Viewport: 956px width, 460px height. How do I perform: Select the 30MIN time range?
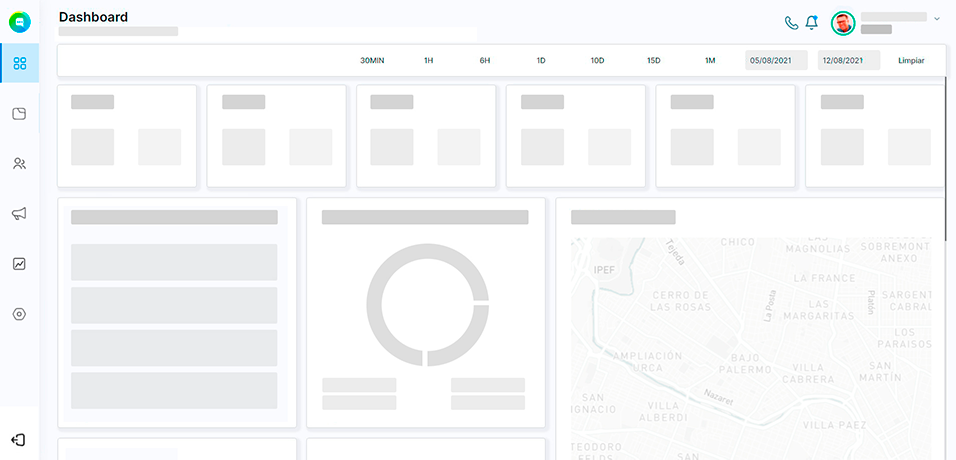(x=372, y=61)
